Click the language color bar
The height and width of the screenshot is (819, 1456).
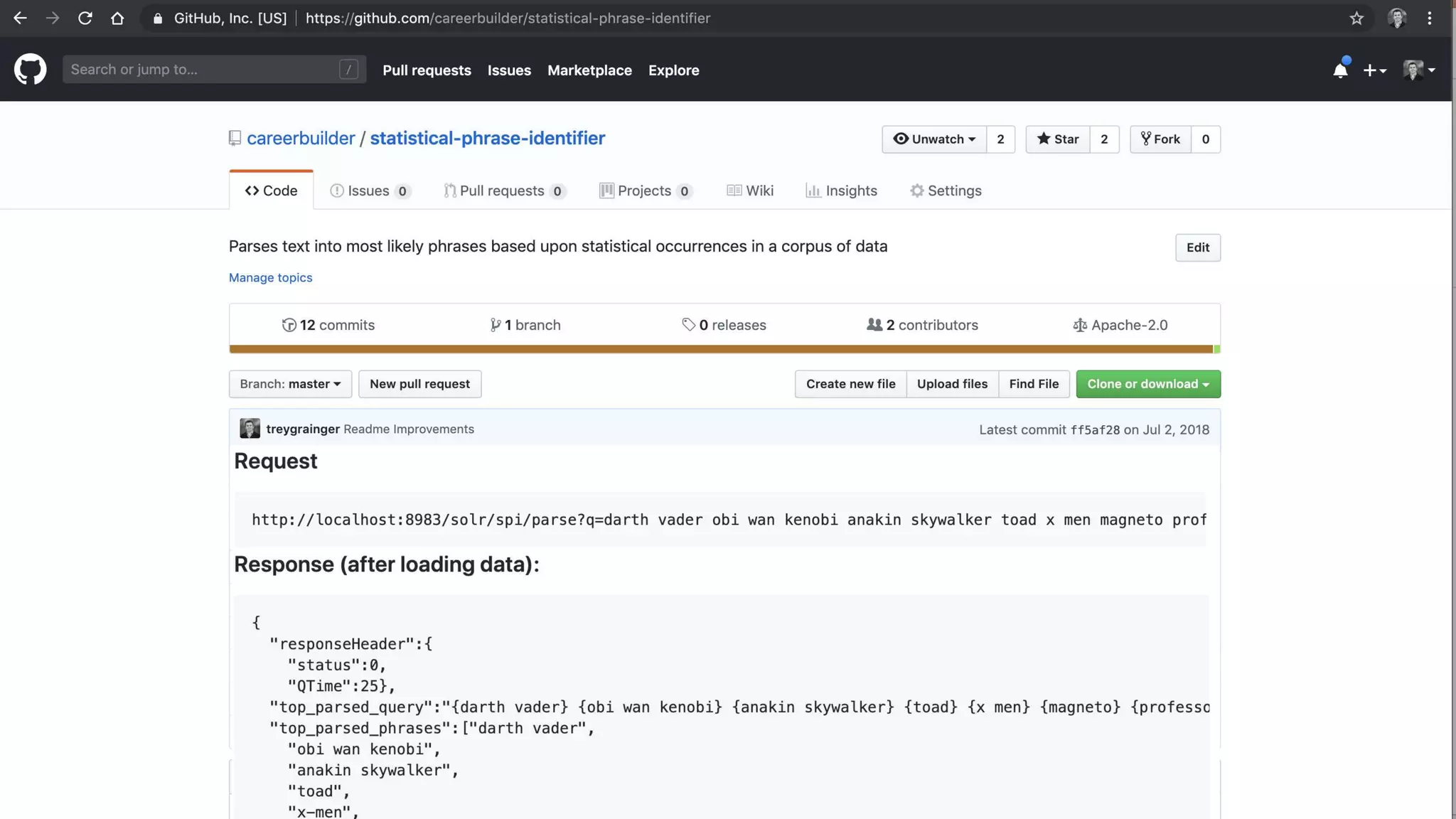[722, 349]
